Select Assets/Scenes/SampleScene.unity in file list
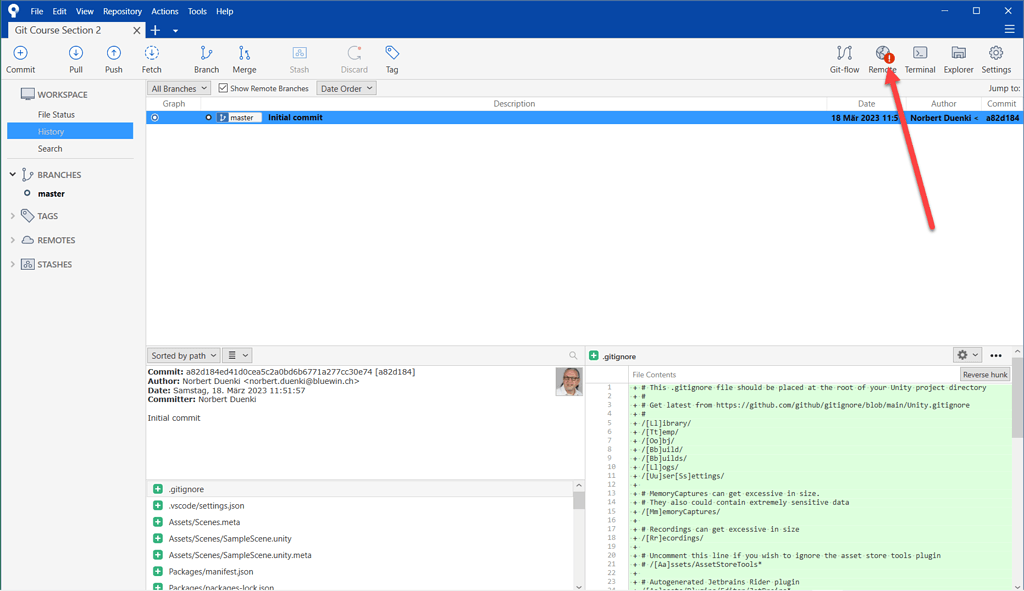1024x591 pixels. (x=230, y=539)
